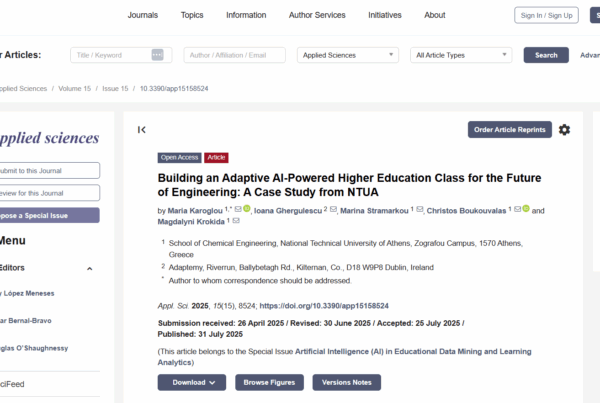Open the Issue 15 breadcrumb link

pos(115,88)
